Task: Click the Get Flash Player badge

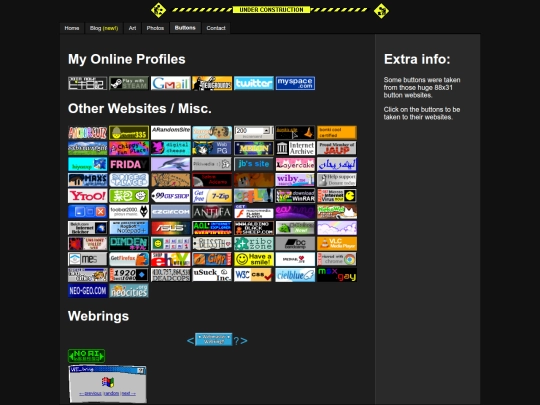Action: [x=254, y=212]
